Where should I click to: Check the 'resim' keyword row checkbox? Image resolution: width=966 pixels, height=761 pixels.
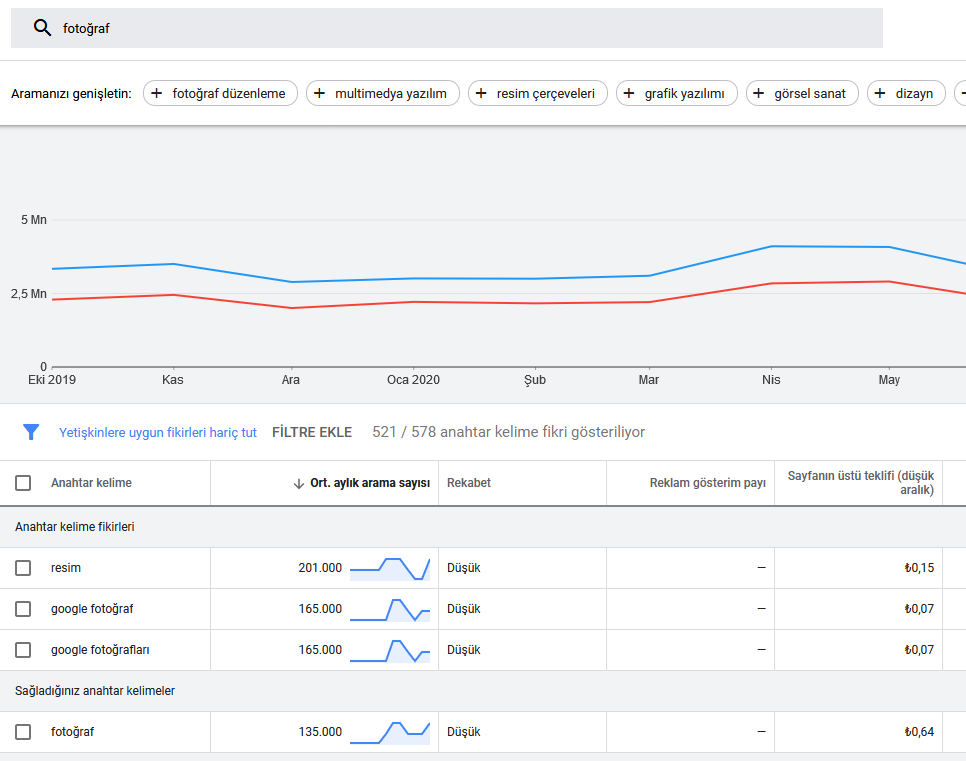pos(23,568)
